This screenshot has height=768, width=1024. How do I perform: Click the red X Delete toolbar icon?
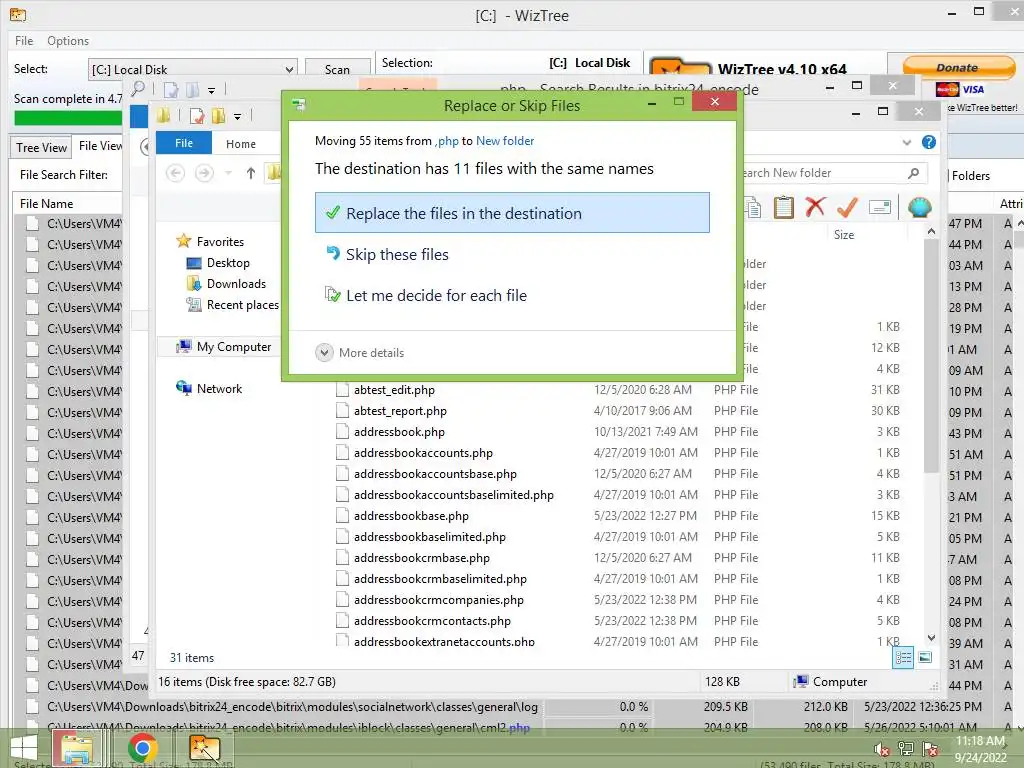pyautogui.click(x=814, y=207)
